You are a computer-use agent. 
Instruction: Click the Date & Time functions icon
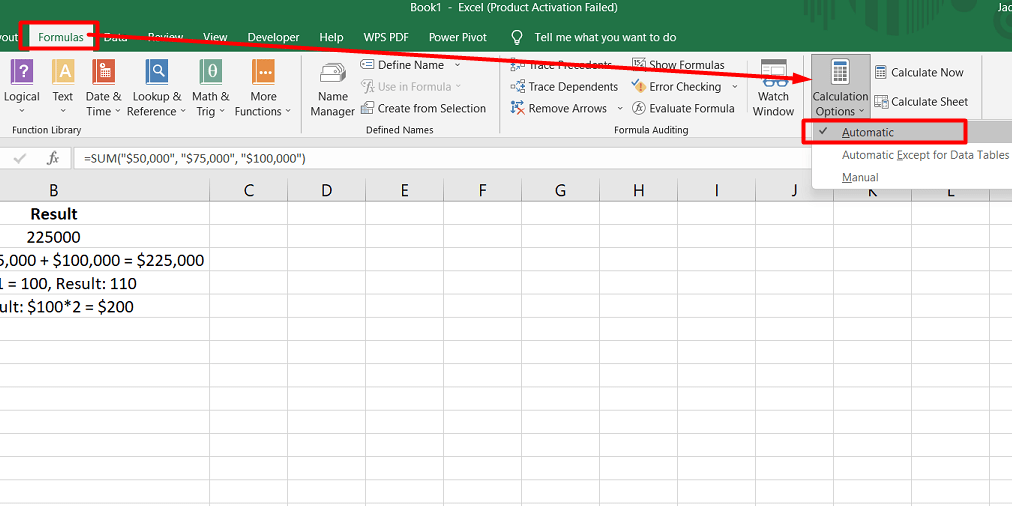[103, 72]
